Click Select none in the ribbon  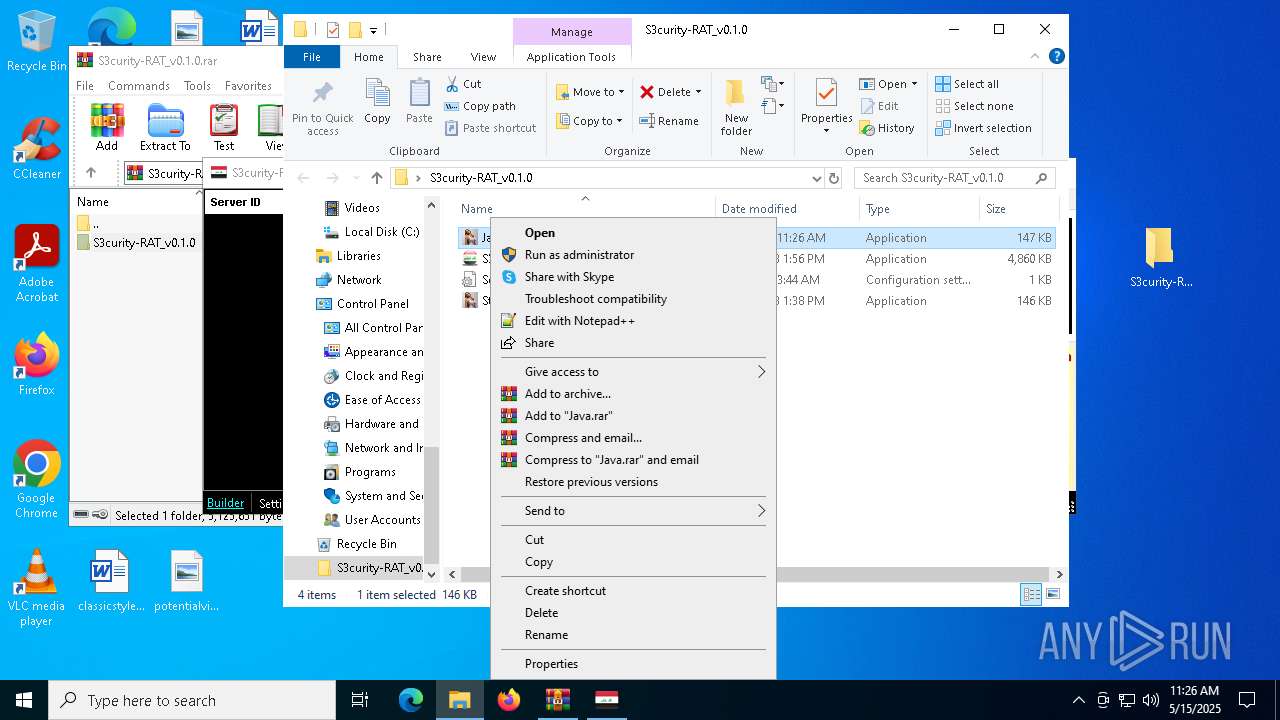[x=974, y=106]
